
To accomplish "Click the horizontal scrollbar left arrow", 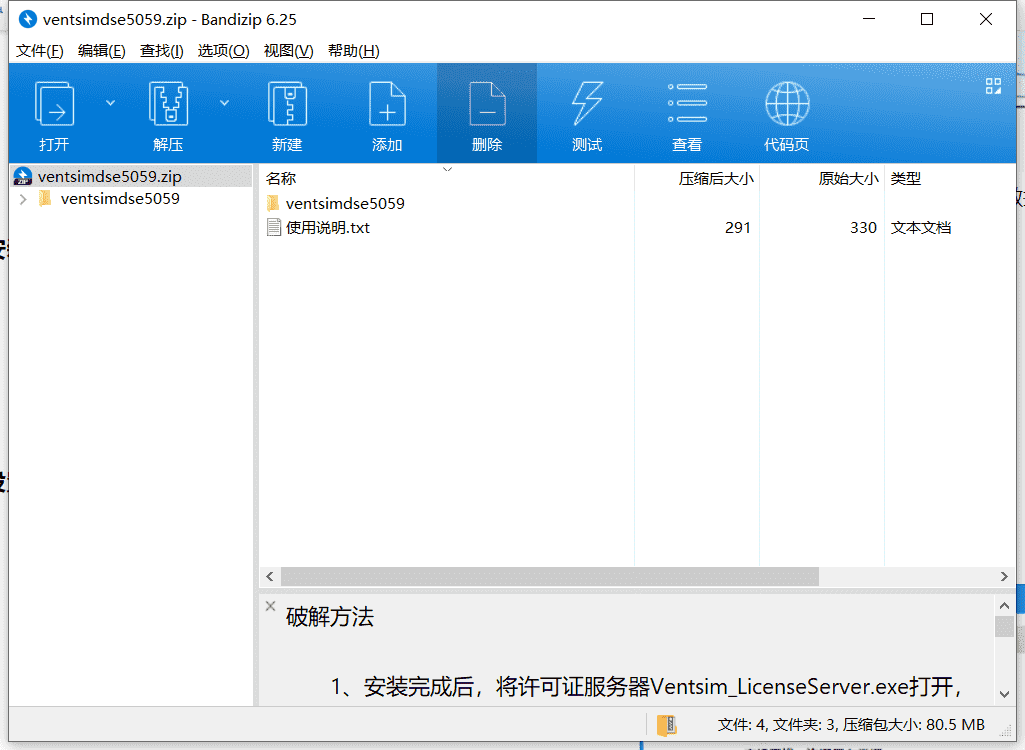I will 269,577.
